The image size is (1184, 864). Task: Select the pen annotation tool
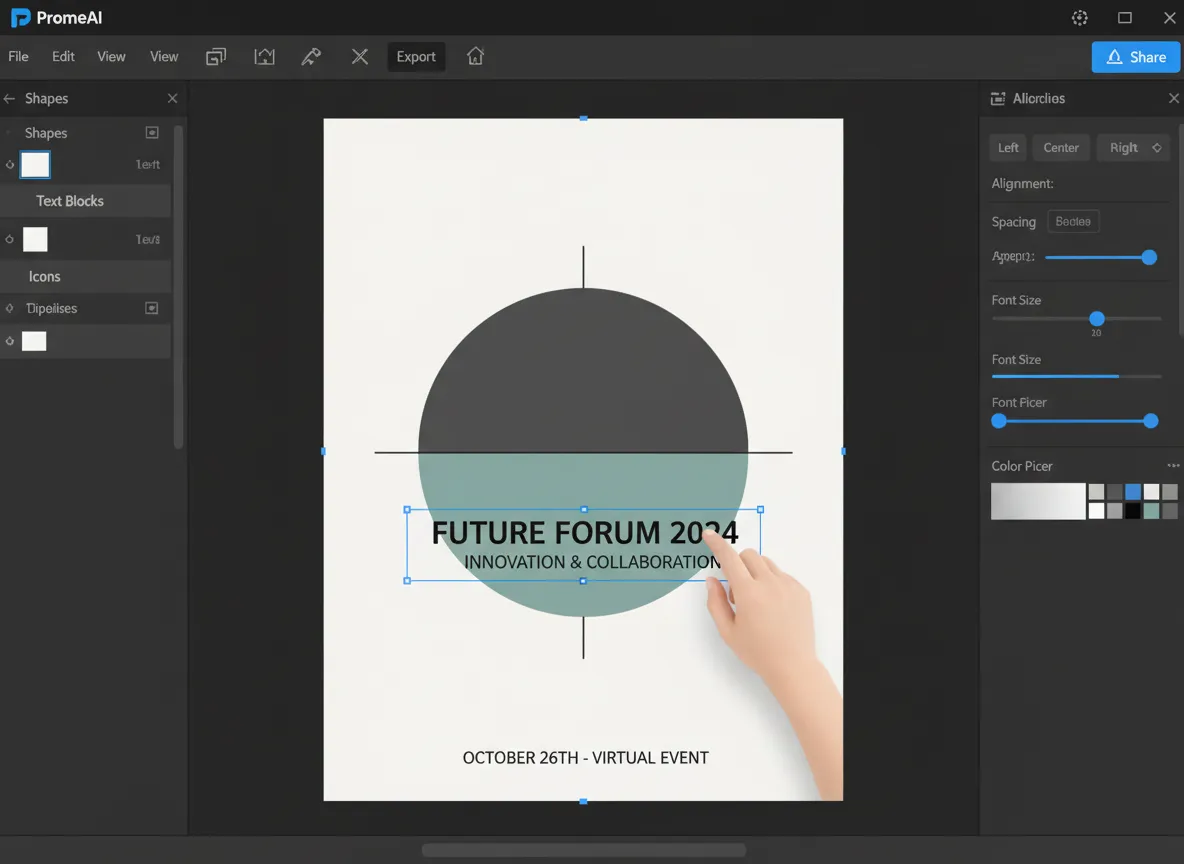[x=310, y=57]
